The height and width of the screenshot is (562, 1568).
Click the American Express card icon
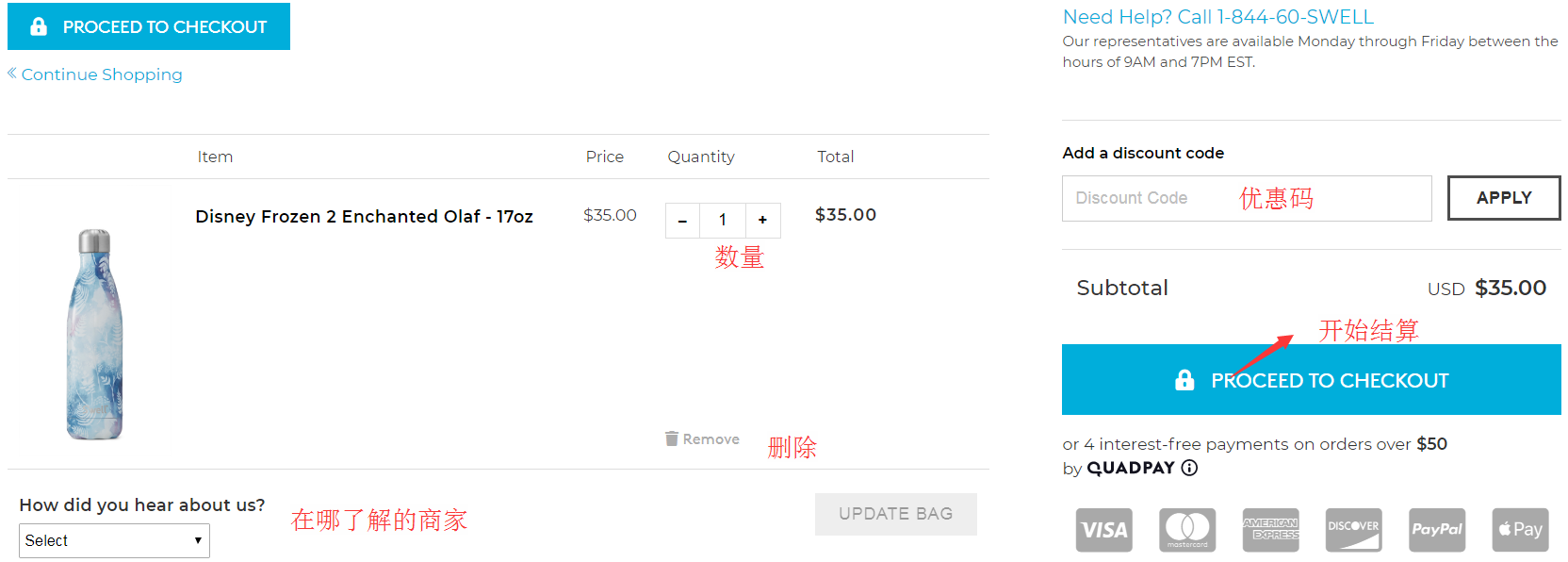point(1270,530)
